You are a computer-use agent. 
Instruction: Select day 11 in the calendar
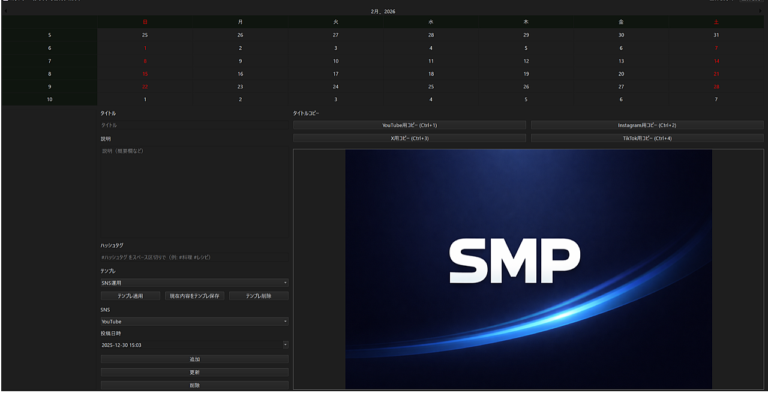tap(431, 61)
